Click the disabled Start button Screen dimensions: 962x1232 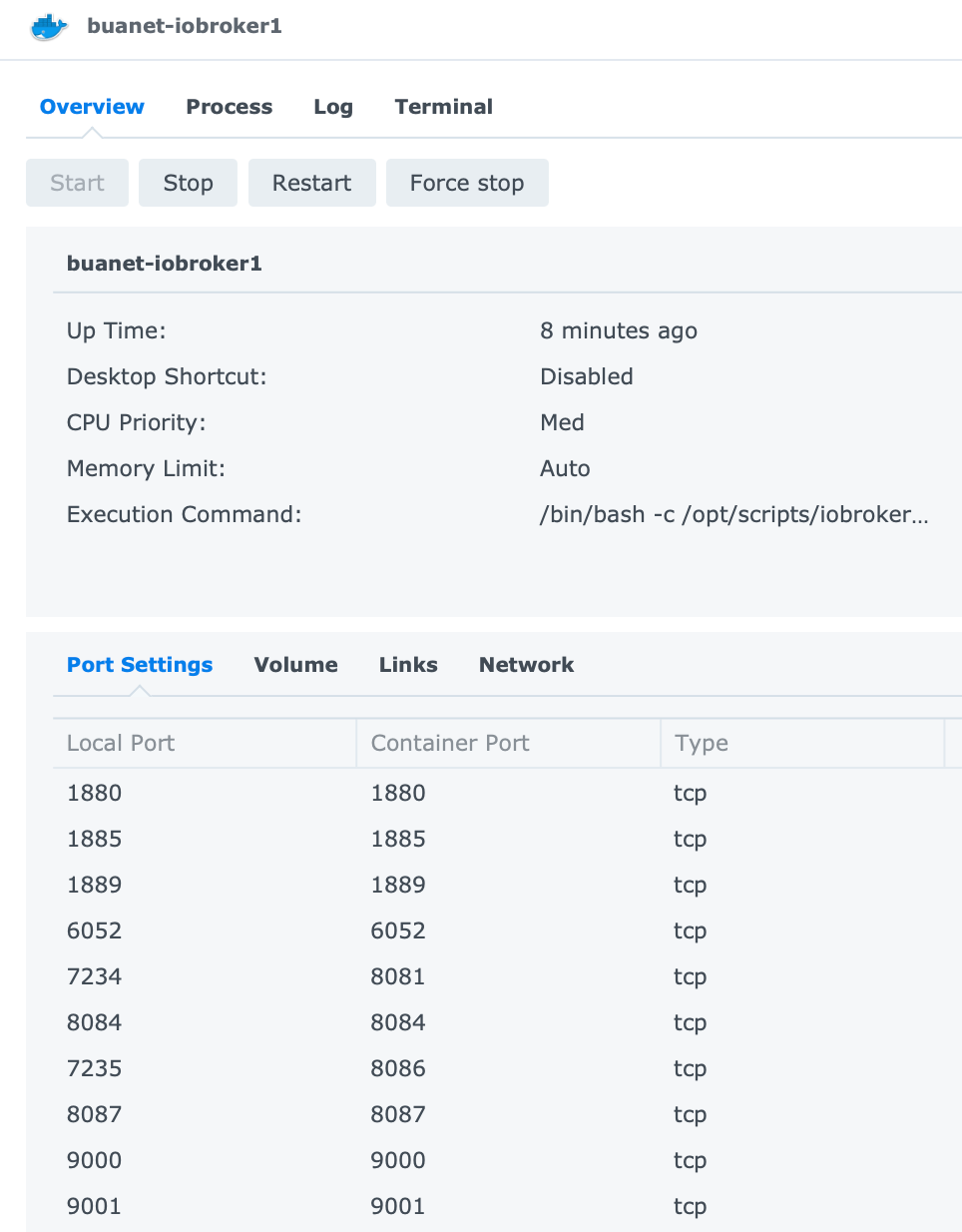pos(77,183)
